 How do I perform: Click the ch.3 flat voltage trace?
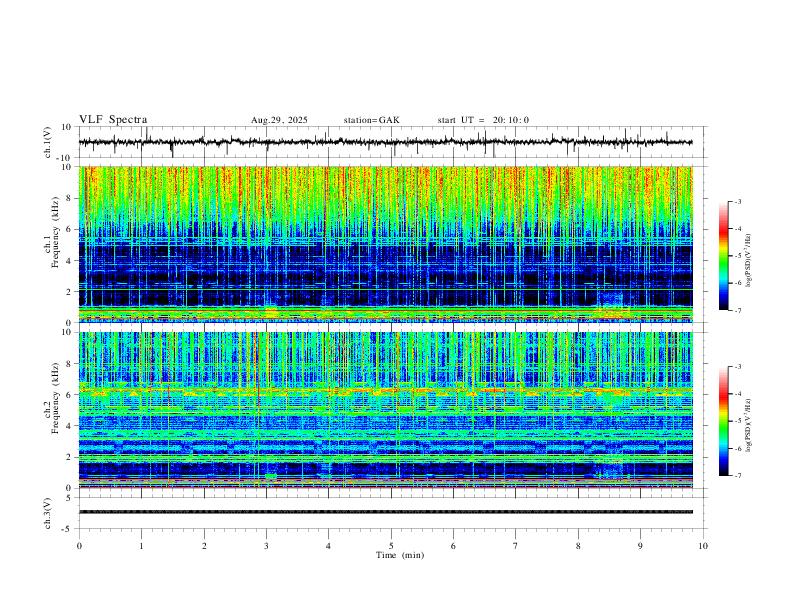click(x=385, y=512)
